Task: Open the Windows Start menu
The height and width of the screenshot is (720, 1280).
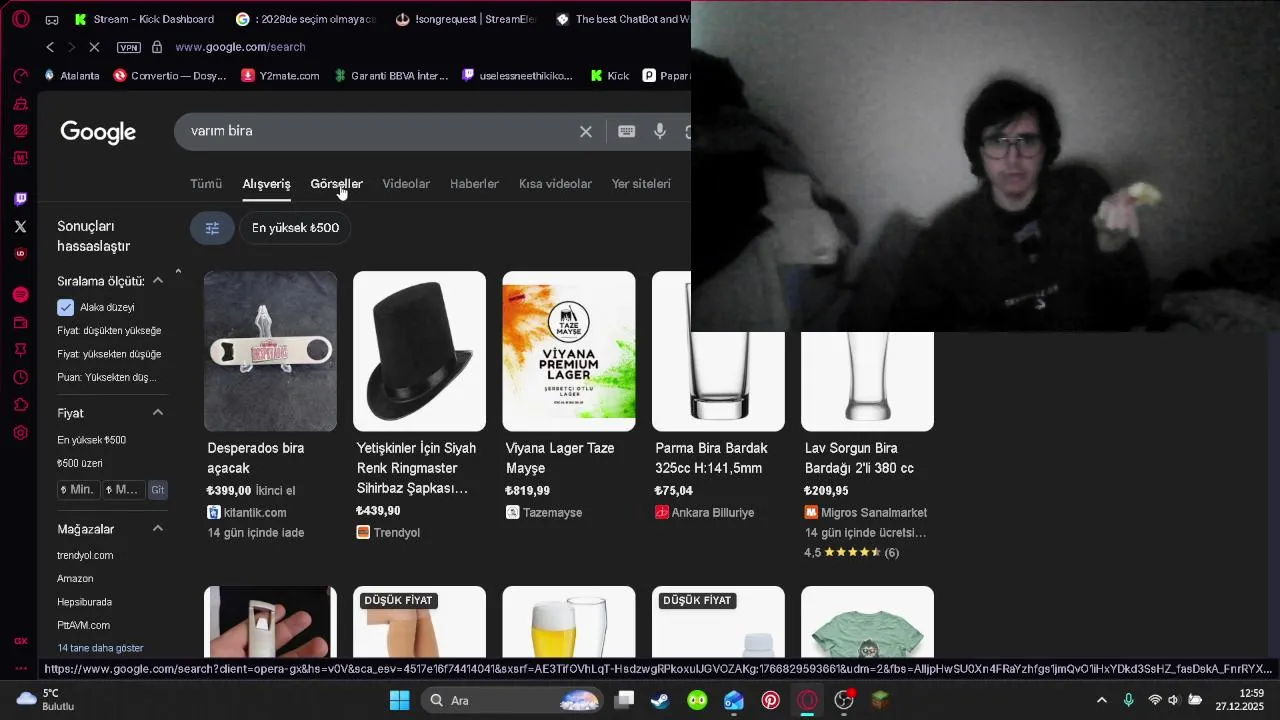Action: click(399, 700)
